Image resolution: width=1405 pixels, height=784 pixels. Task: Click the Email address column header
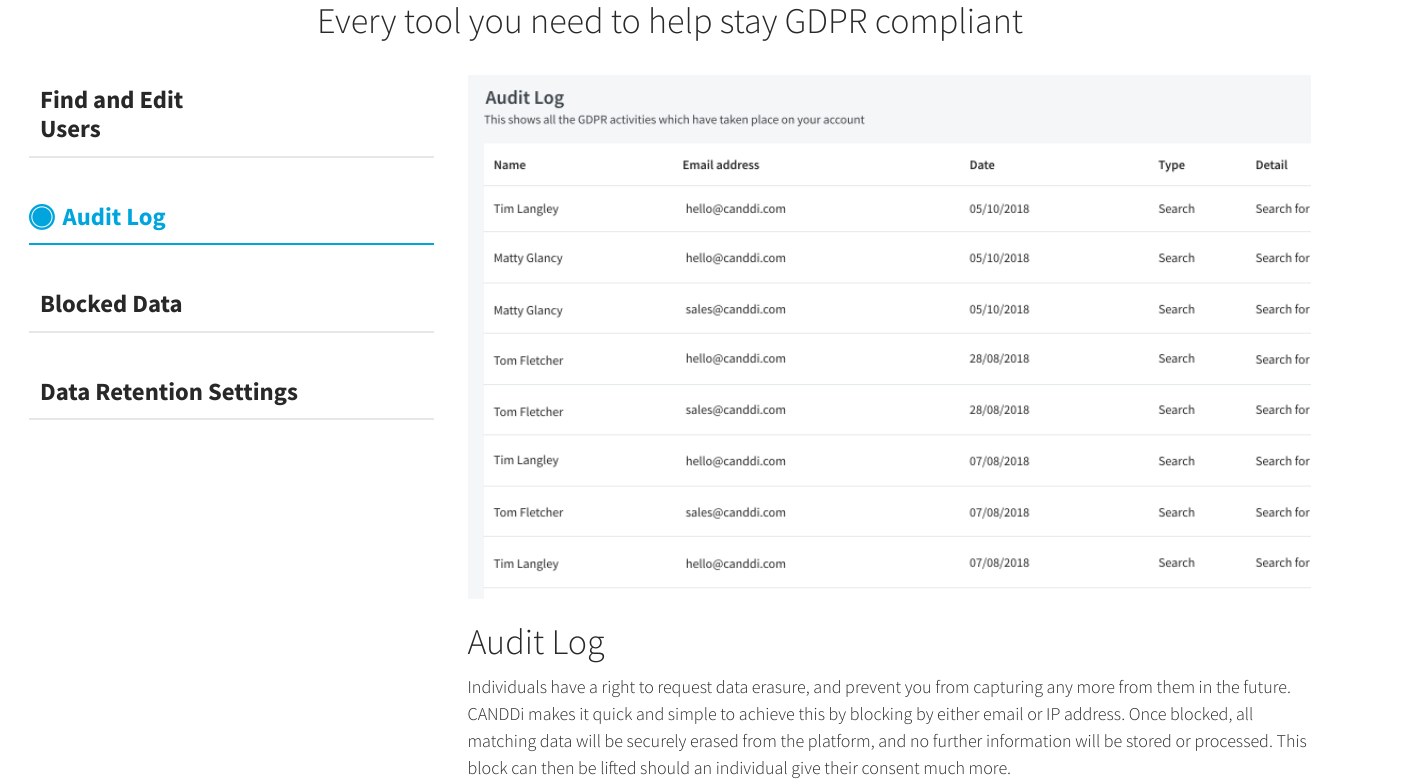coord(721,165)
